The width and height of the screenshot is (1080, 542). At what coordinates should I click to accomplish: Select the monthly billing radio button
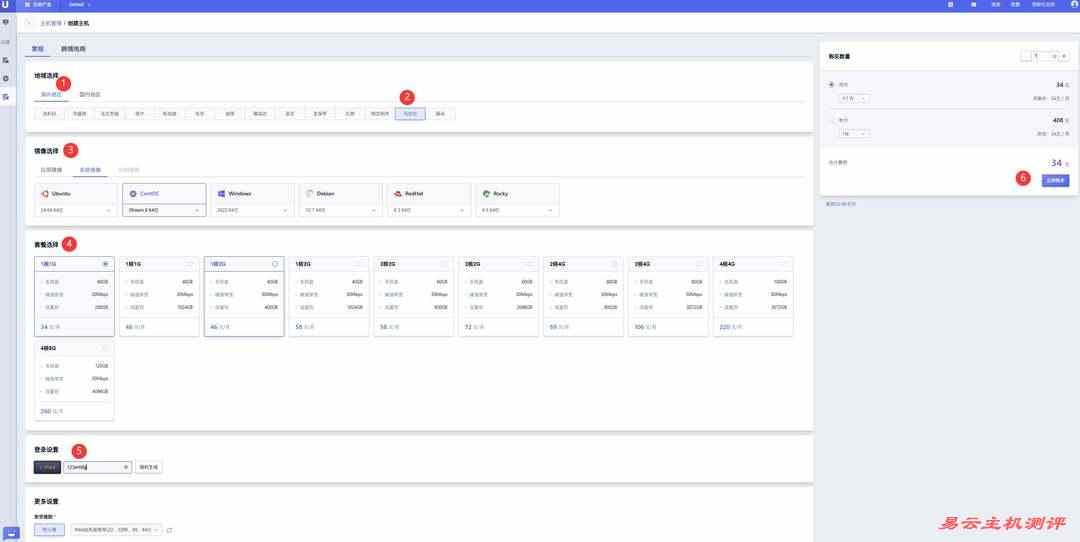click(x=832, y=85)
